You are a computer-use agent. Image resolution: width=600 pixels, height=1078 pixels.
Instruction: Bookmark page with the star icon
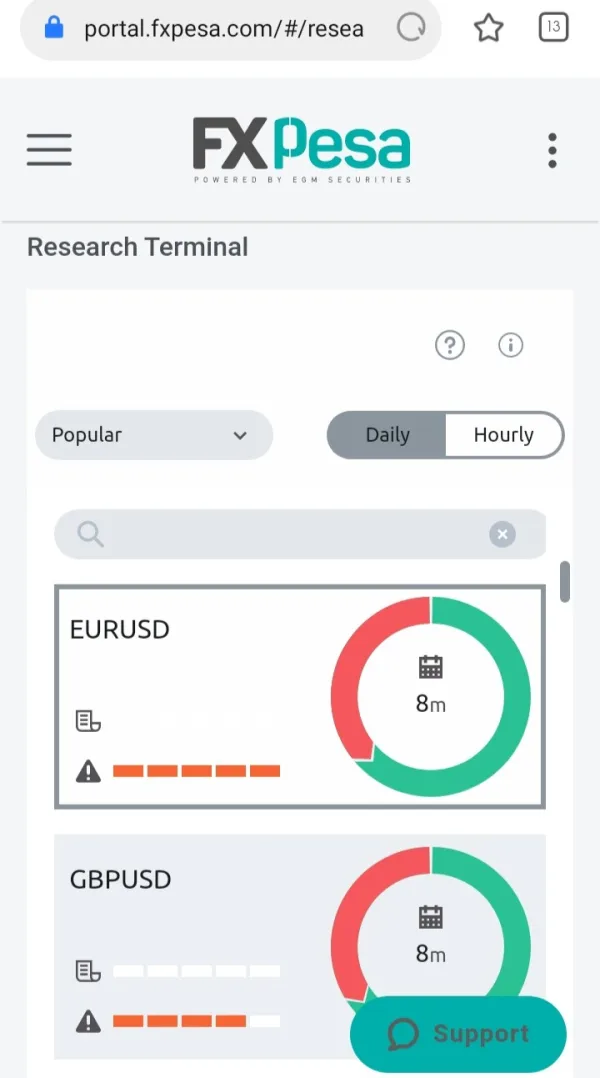[488, 28]
